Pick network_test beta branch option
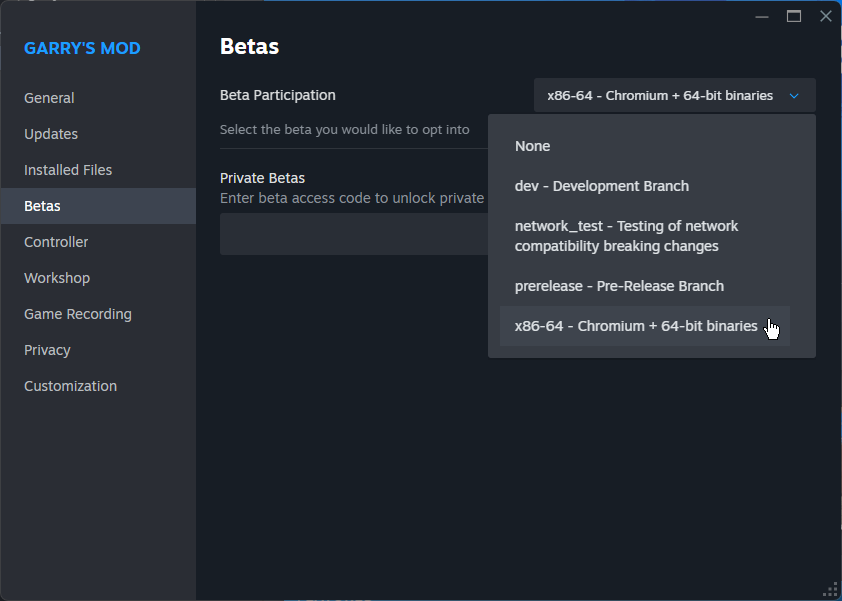 (x=644, y=236)
